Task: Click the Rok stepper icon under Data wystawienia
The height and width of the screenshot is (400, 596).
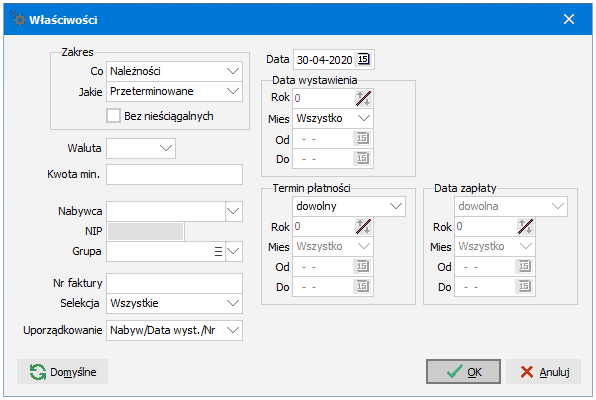Action: tap(363, 98)
